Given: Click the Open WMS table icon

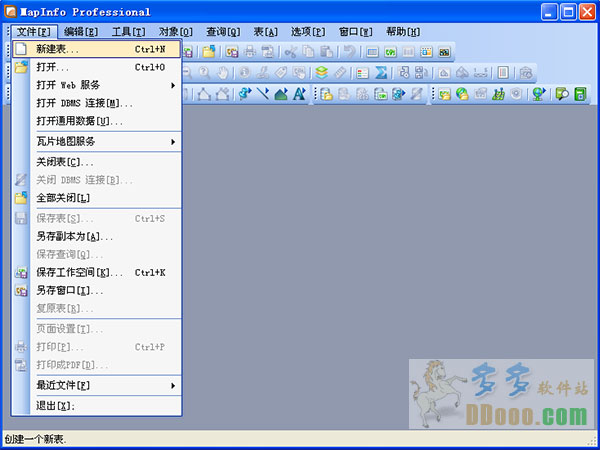Looking at the screenshot, I should pyautogui.click(x=444, y=94).
